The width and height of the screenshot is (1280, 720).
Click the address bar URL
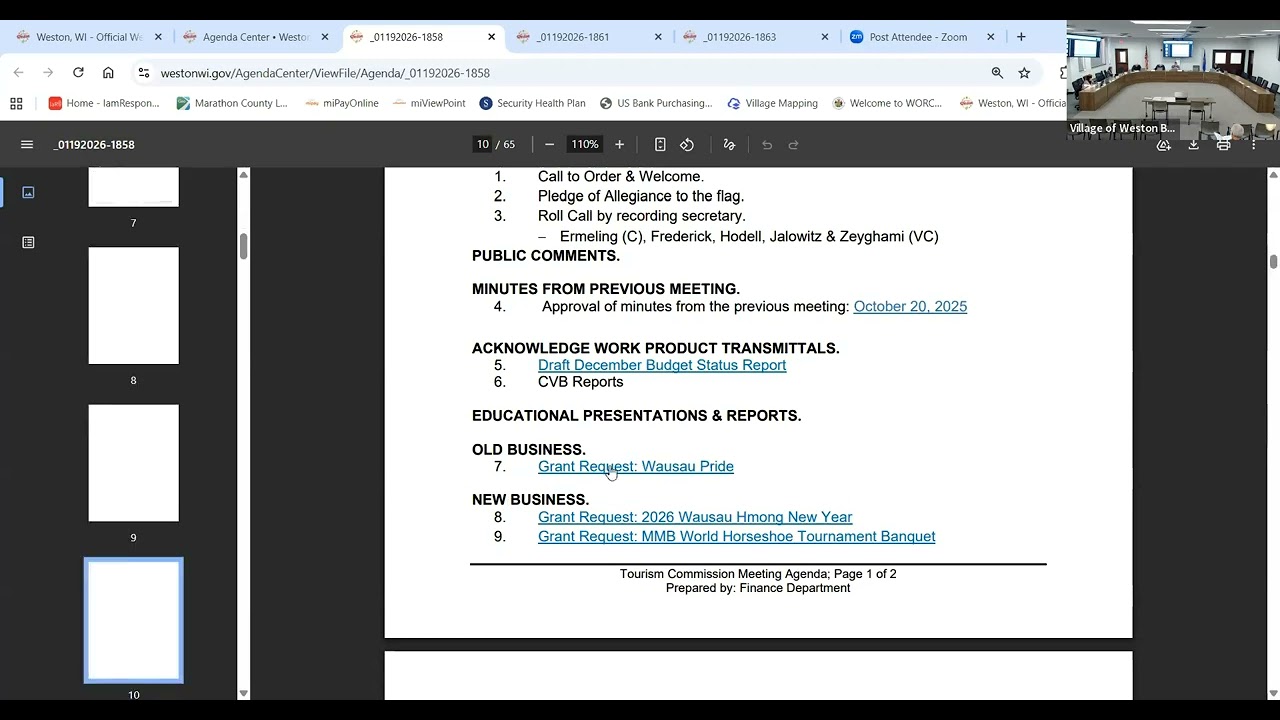tap(325, 73)
